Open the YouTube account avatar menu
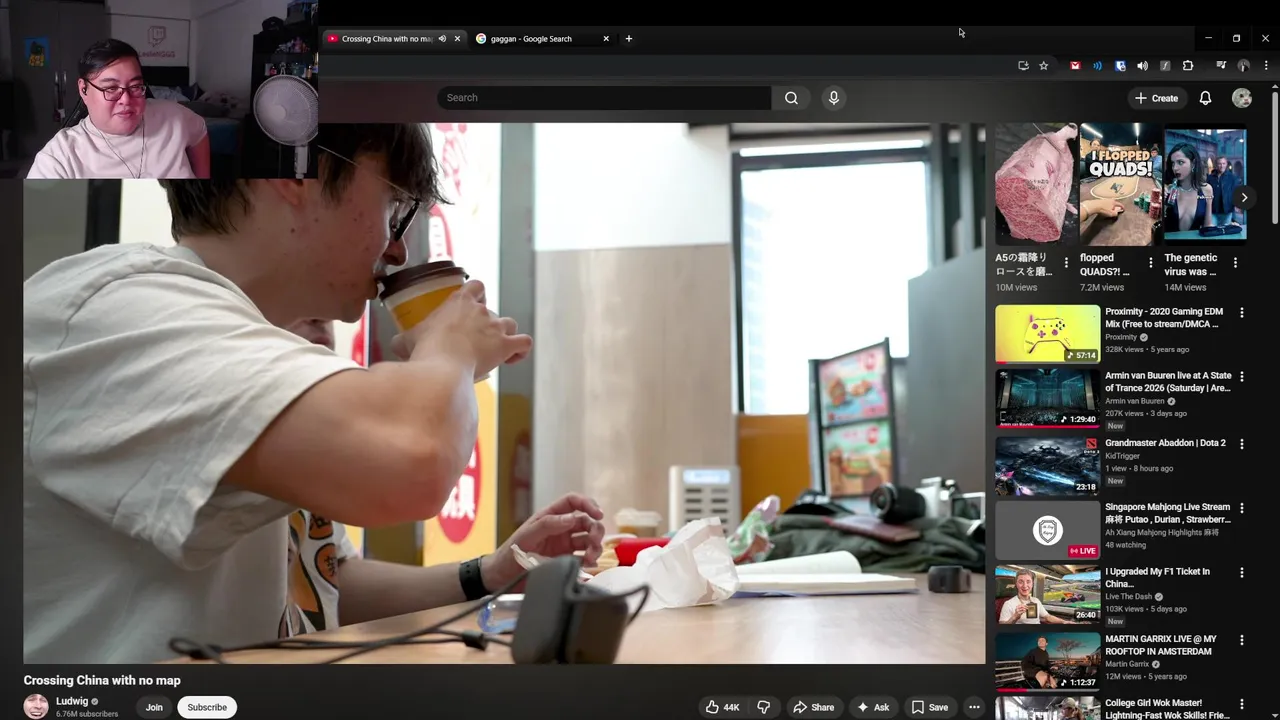 point(1242,98)
